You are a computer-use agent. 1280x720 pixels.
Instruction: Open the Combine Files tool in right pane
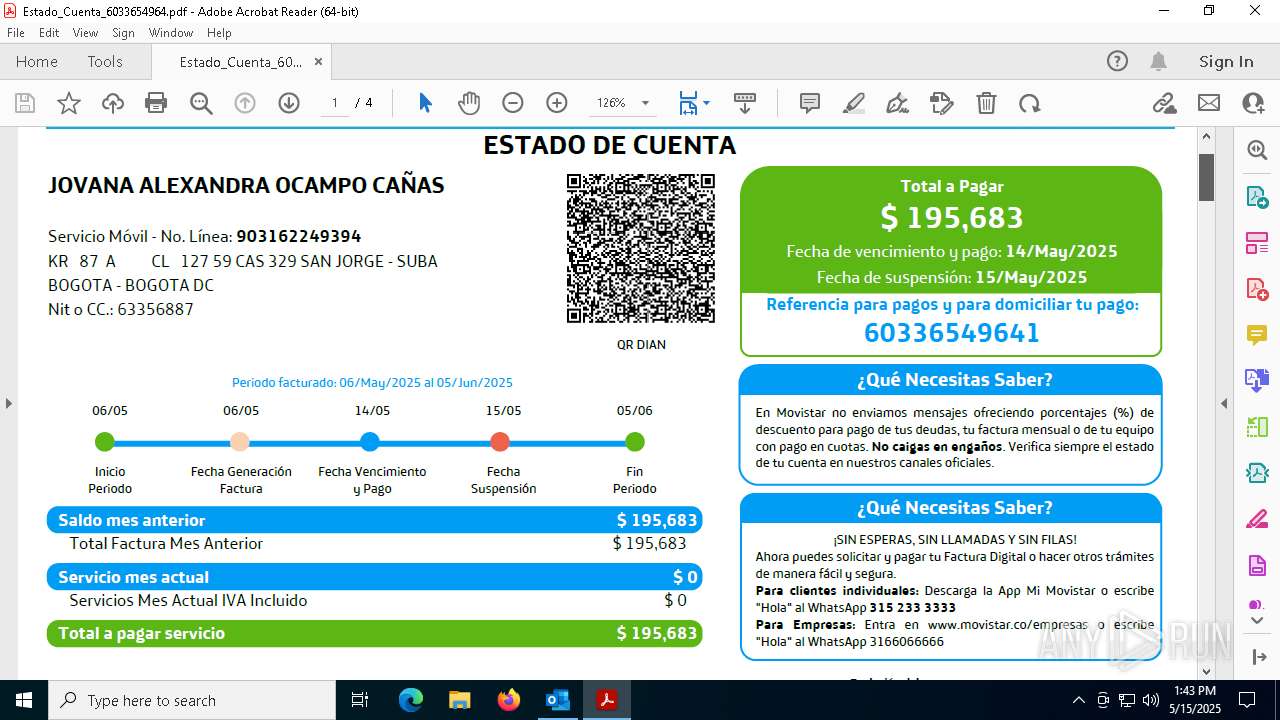(1257, 380)
